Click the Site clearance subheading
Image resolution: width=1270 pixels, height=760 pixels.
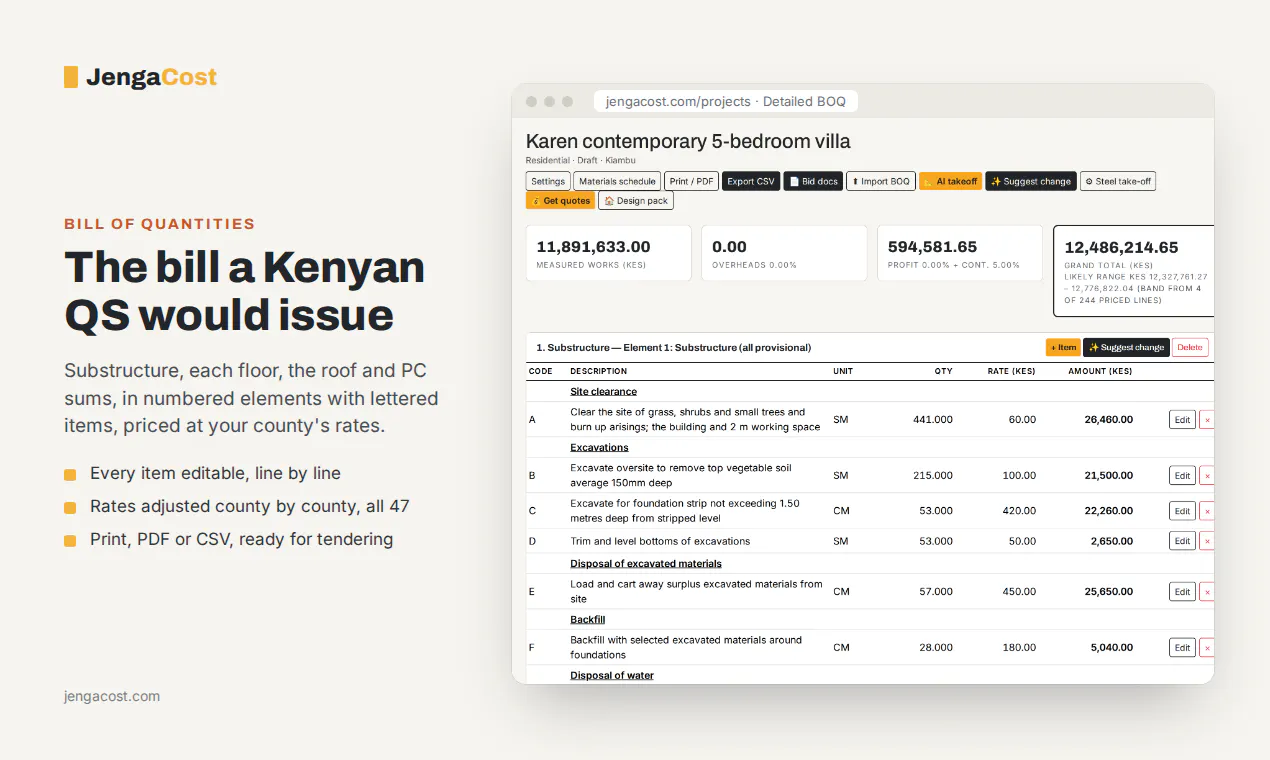[603, 391]
